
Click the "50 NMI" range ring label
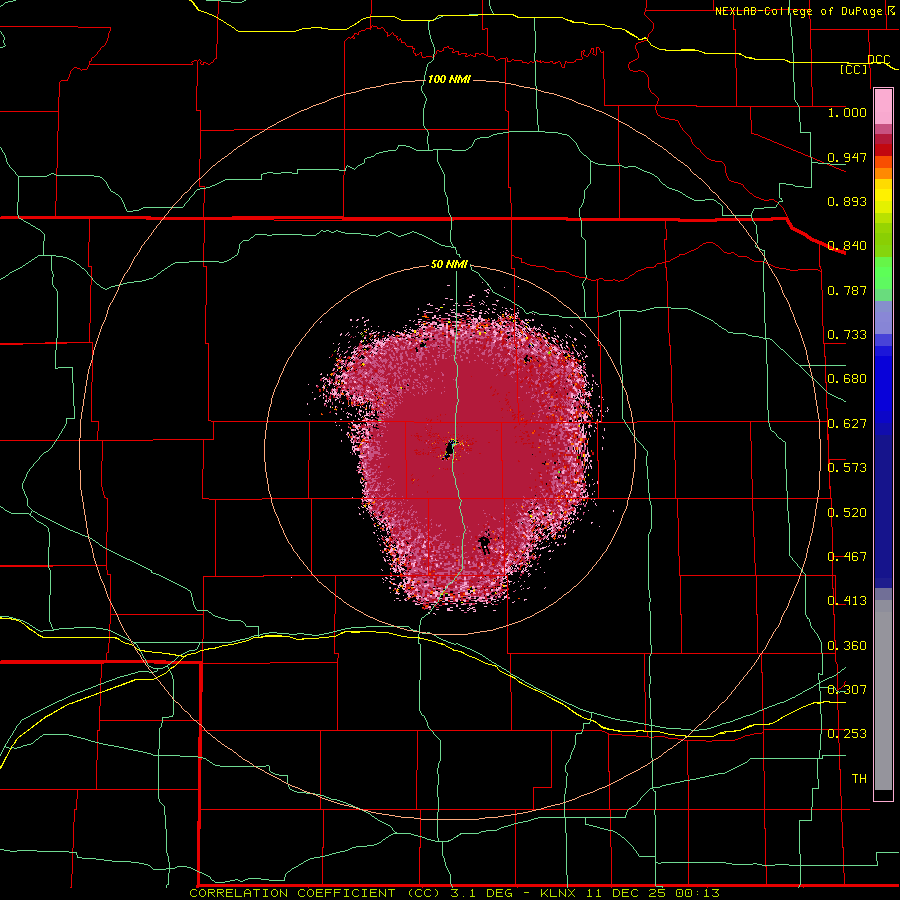(449, 264)
